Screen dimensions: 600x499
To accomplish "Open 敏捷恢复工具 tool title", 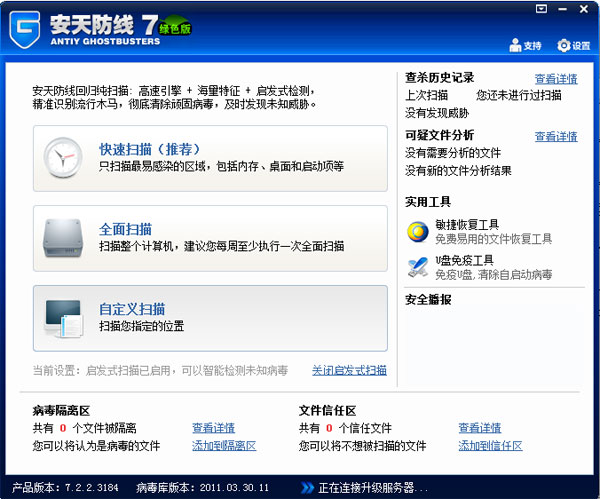I will click(467, 225).
